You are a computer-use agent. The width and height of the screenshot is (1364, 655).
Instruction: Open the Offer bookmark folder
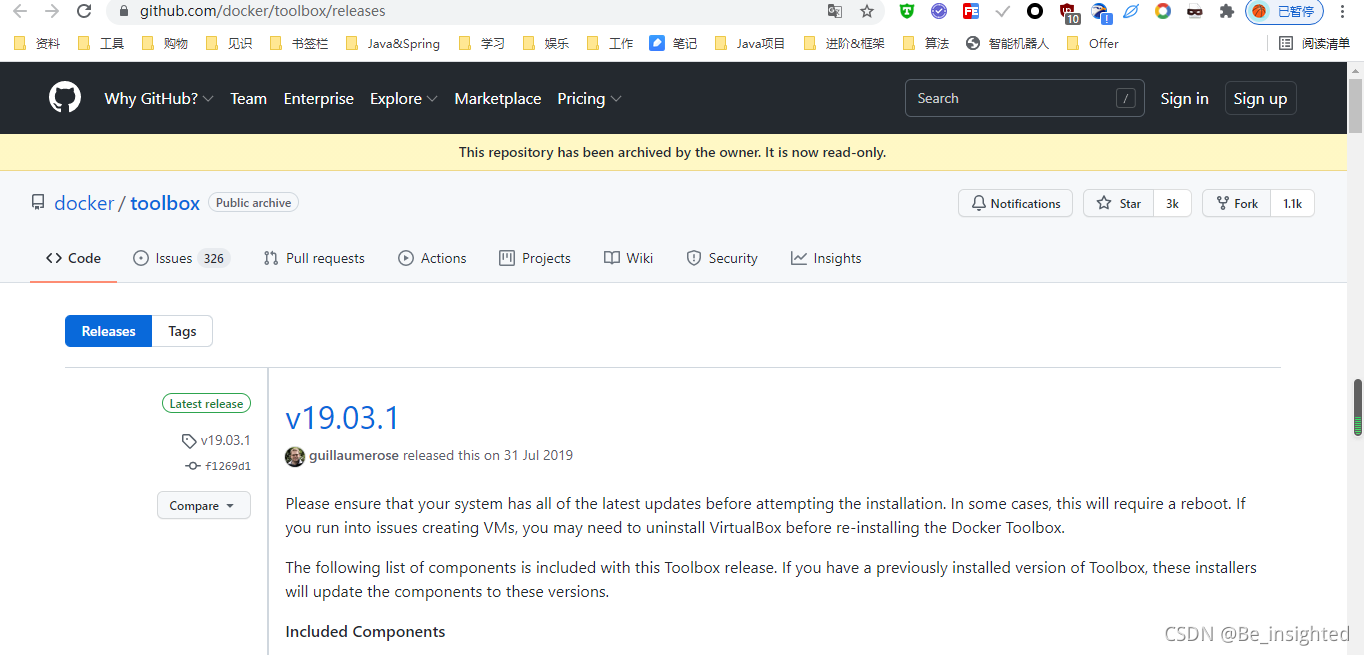pyautogui.click(x=1093, y=43)
